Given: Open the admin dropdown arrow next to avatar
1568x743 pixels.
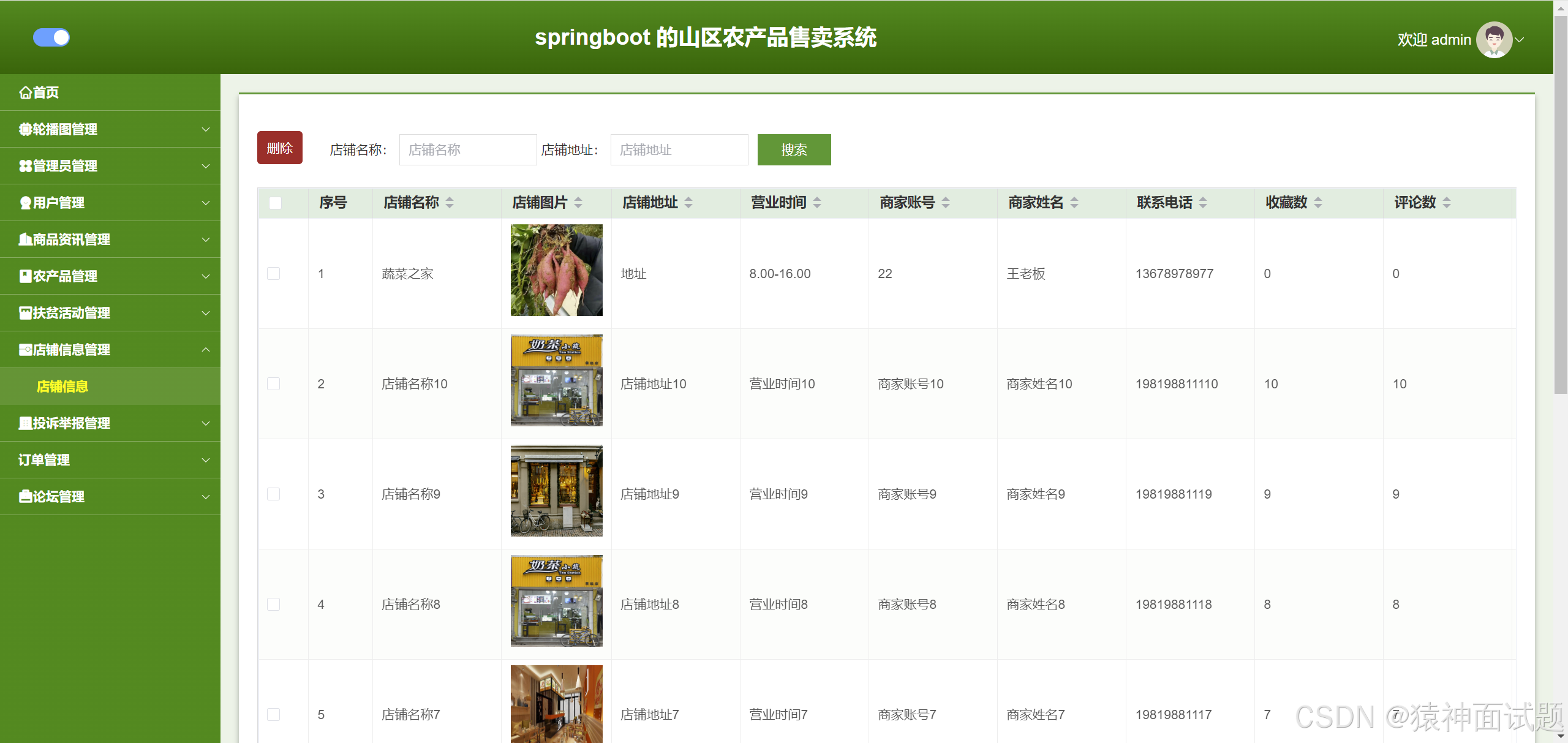Looking at the screenshot, I should tap(1520, 40).
